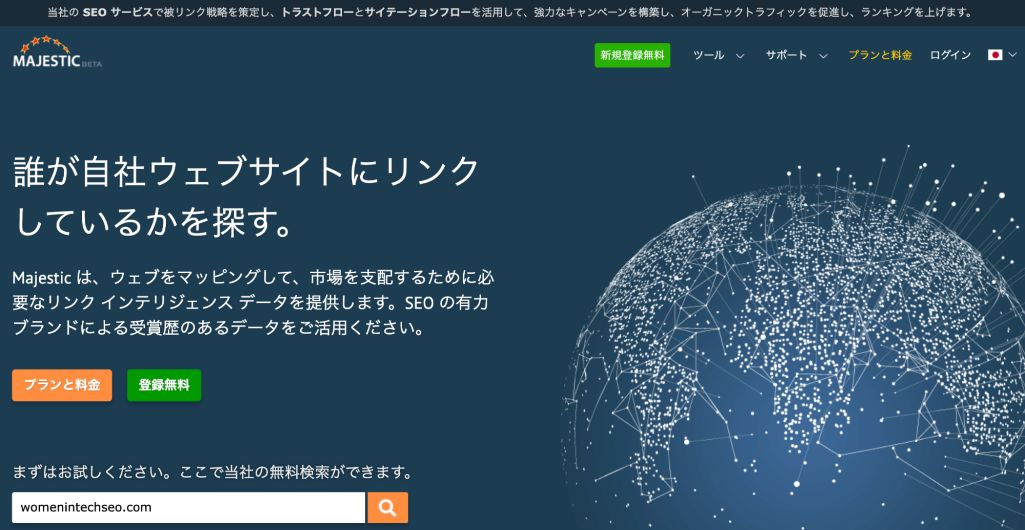
Task: Expand the ツール dropdown chevron
Action: [740, 56]
